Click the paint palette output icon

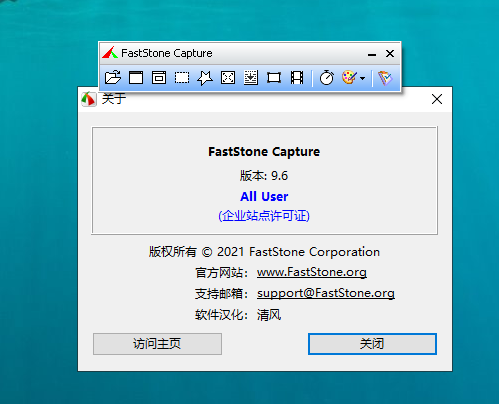349,78
